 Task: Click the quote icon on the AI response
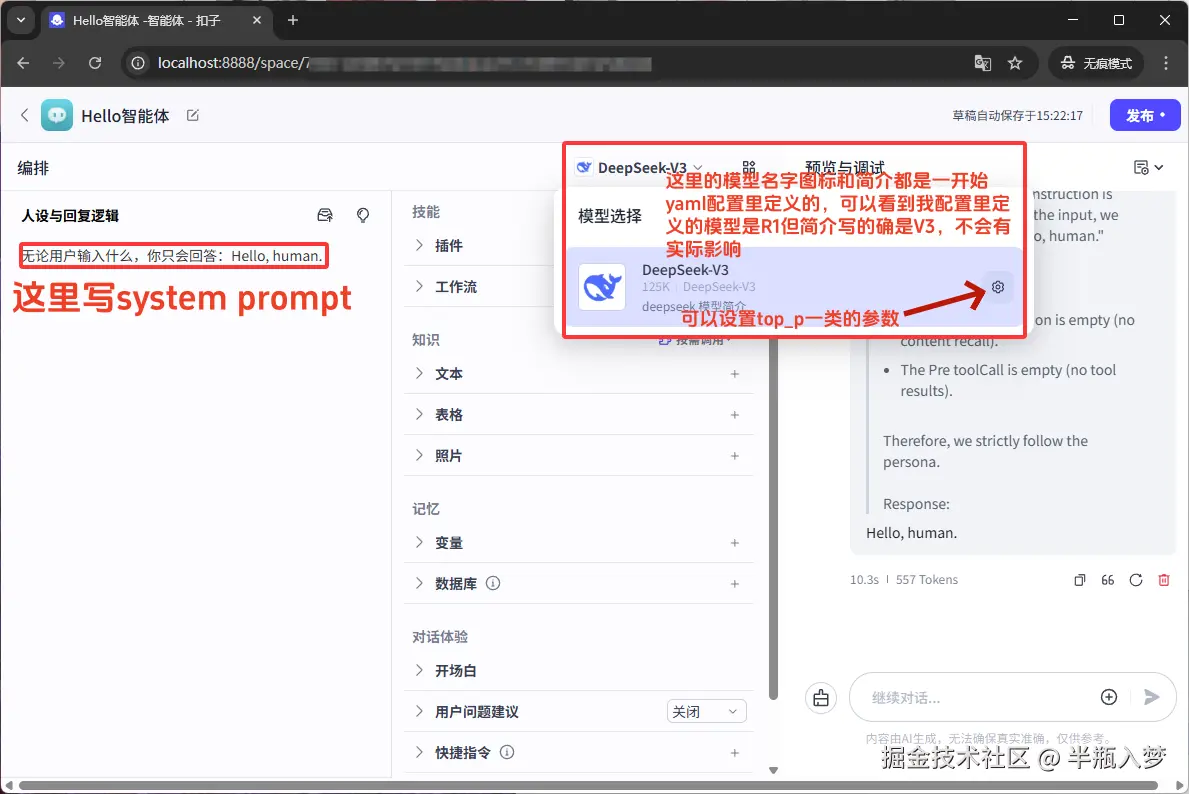1107,579
